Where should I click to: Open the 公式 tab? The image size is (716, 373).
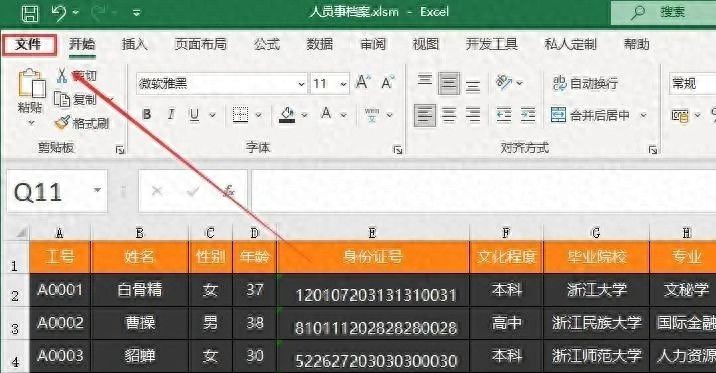[267, 44]
